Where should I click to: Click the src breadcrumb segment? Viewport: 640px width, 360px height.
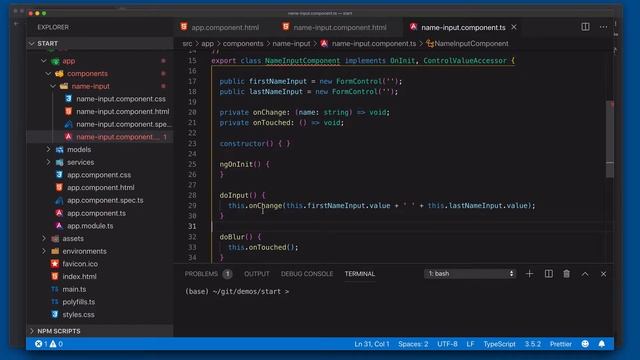[x=187, y=43]
